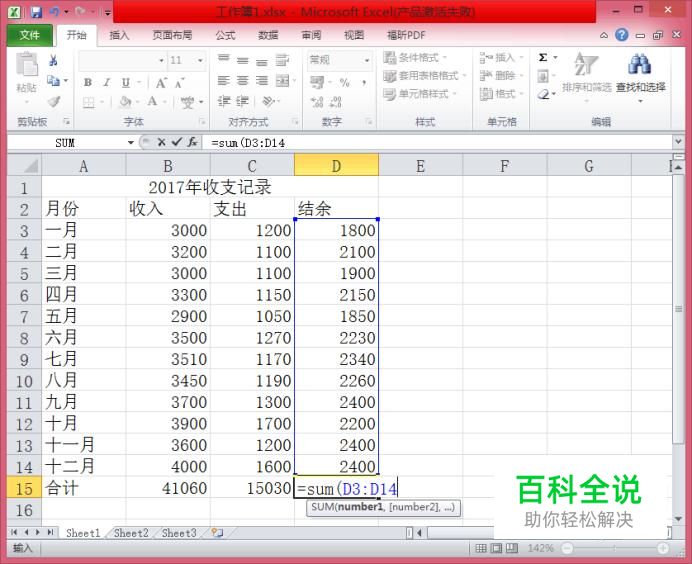Image resolution: width=692 pixels, height=564 pixels.
Task: Click Merge and Center icon
Action: 282,80
